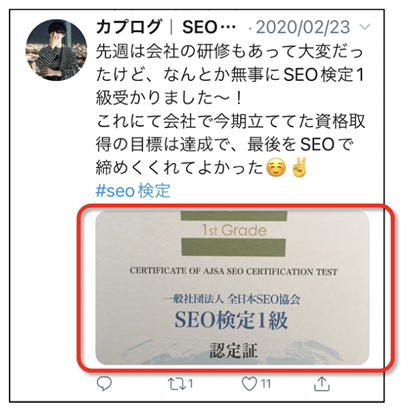Click the 一般社団法人 全日本SEO協会 line
408x415 pixels.
(232, 299)
